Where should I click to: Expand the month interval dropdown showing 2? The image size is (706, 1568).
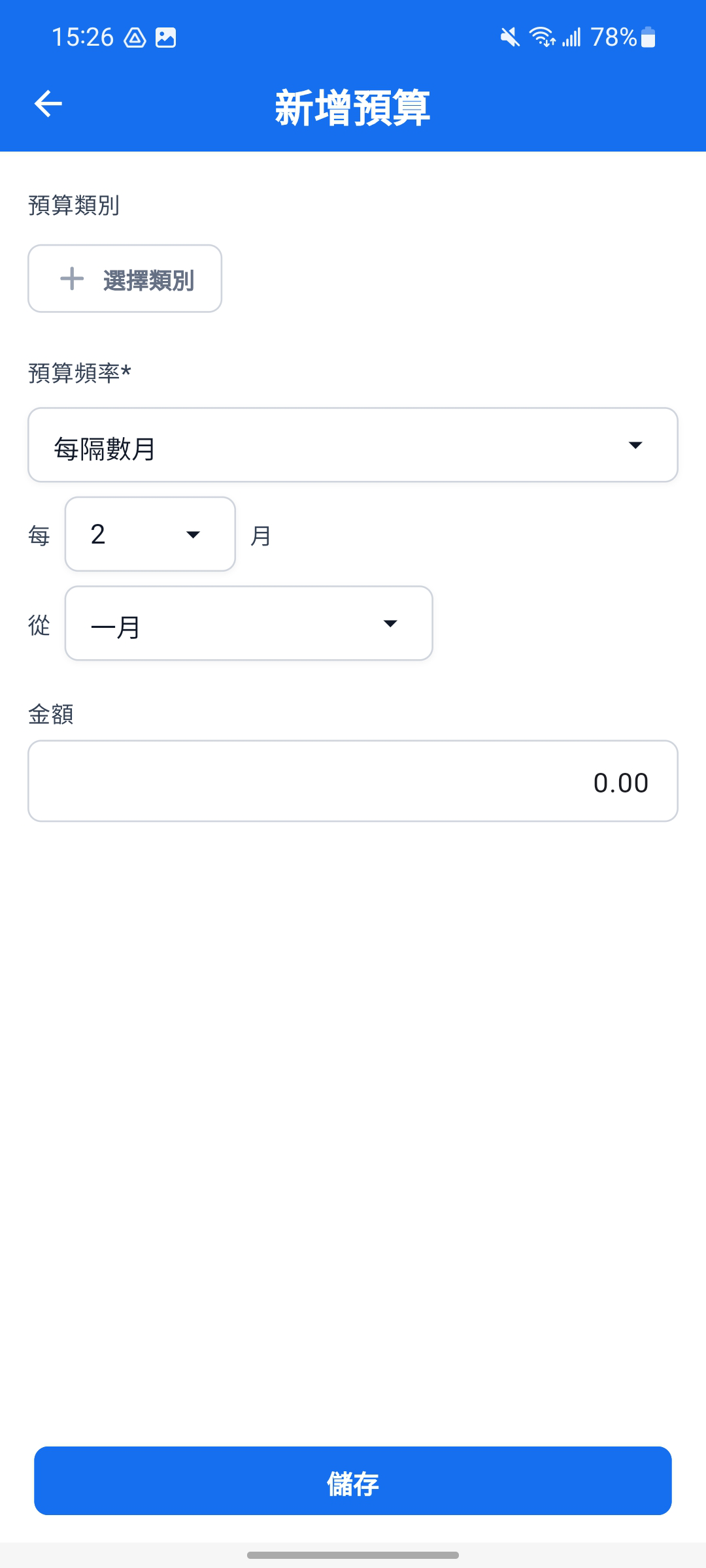point(150,534)
